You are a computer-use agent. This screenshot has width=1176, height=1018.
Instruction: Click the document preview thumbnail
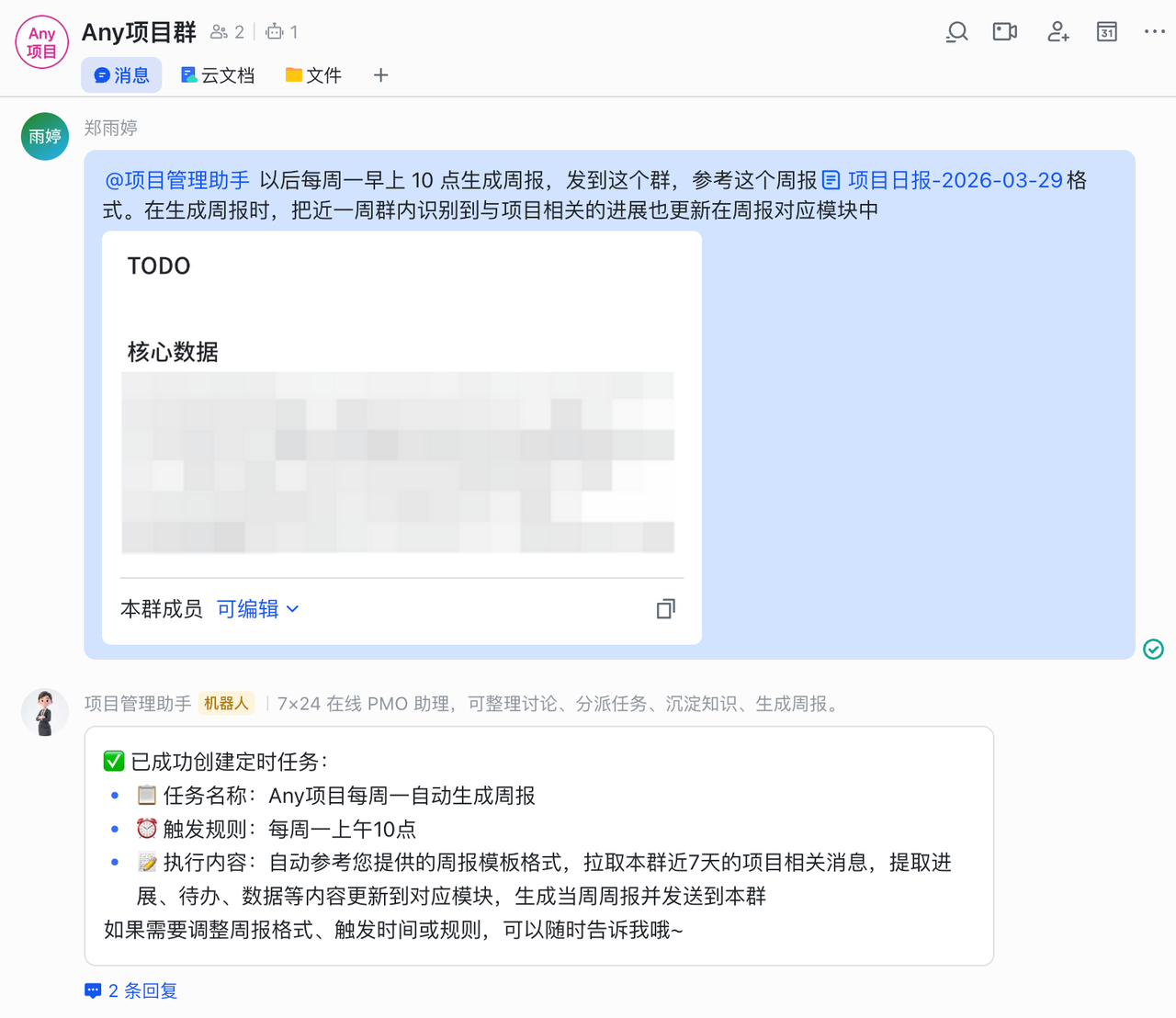398,462
